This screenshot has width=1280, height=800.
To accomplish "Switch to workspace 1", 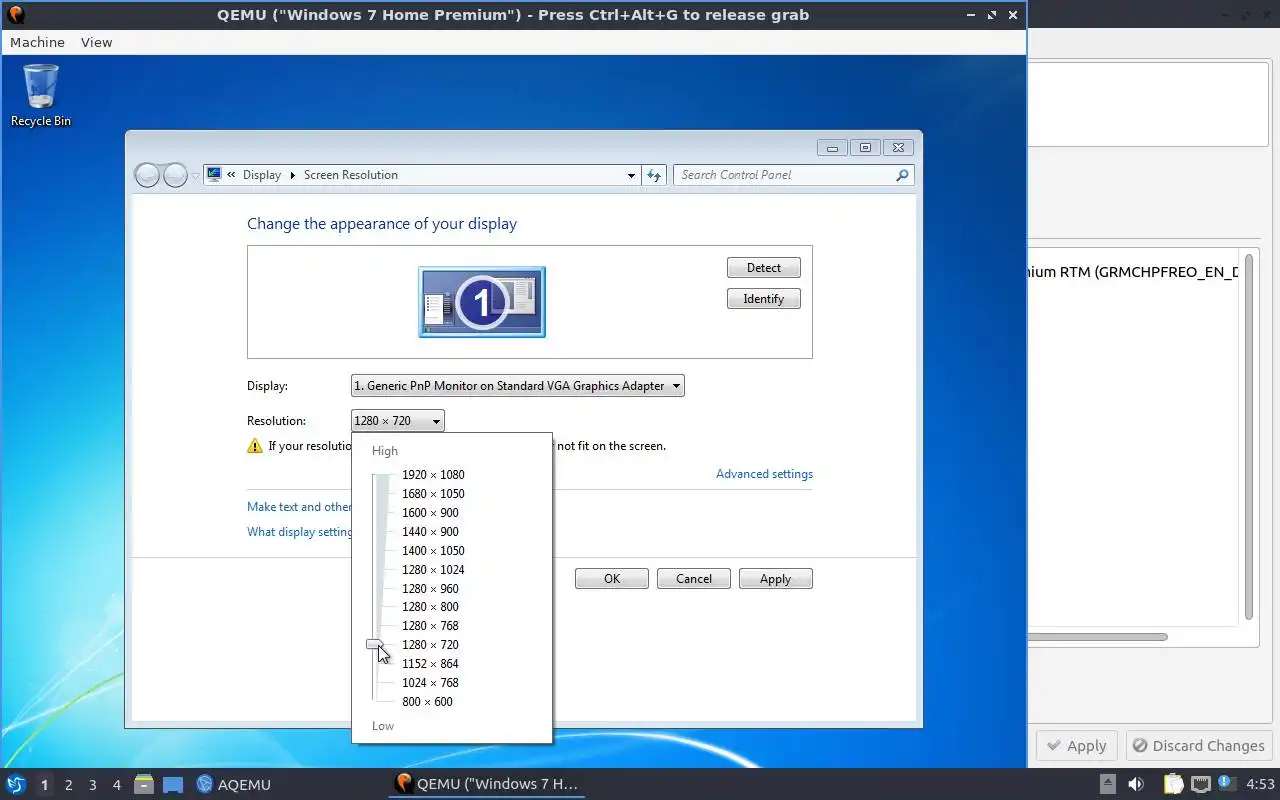I will pos(44,785).
